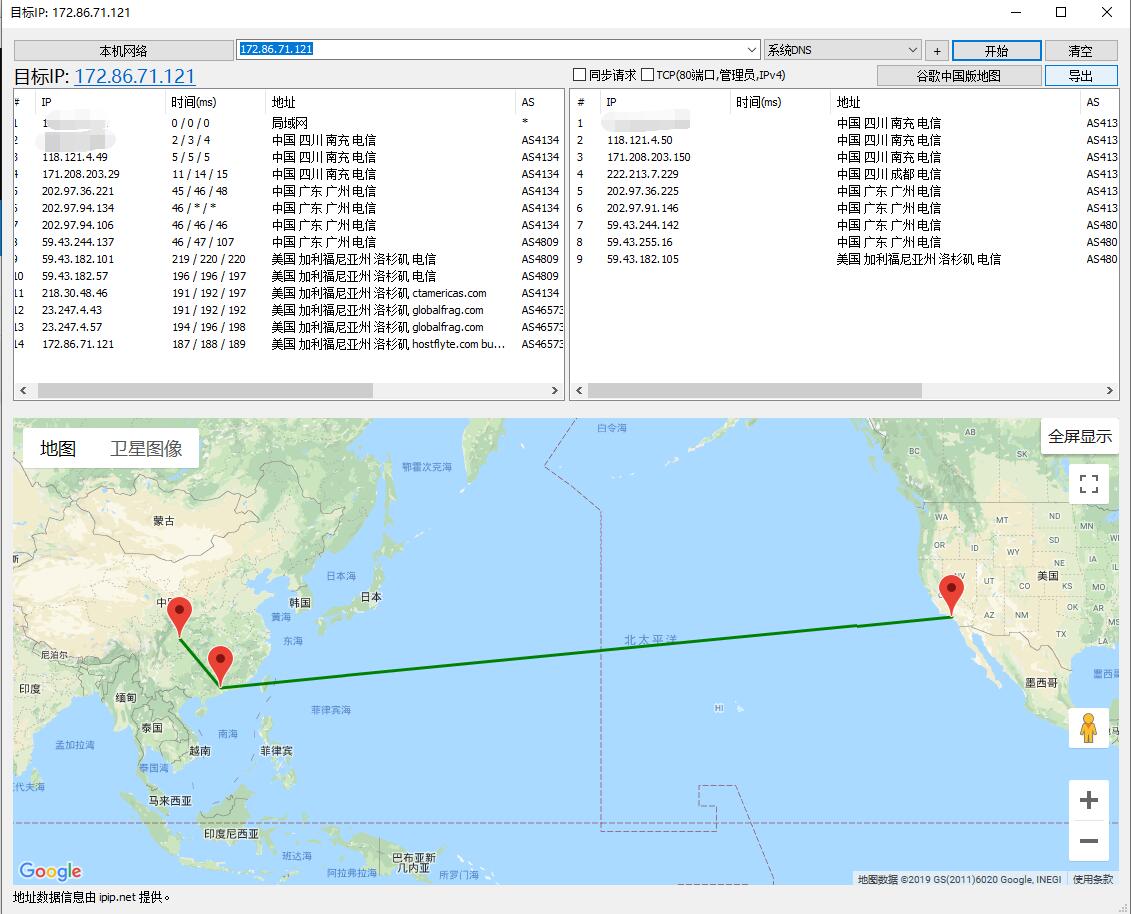
Task: Click the + button beside the DNS selector
Action: (x=936, y=50)
